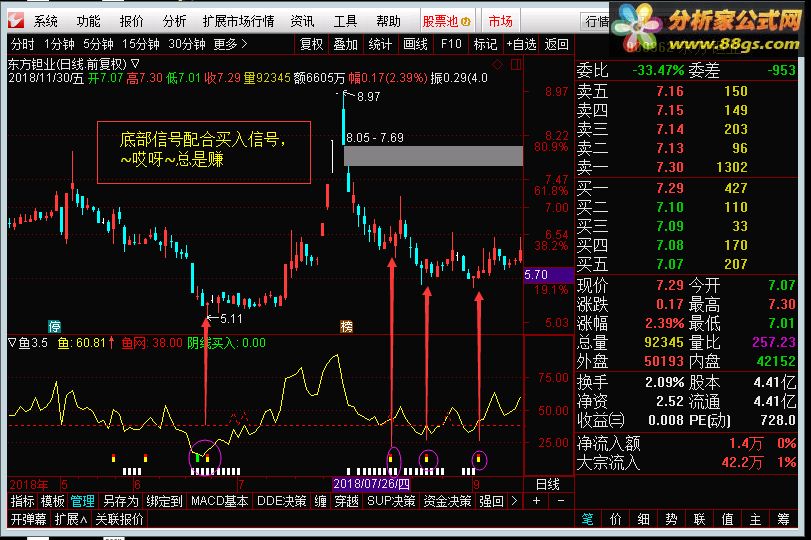Select the 模板 tab
Screen dimensions: 811x540
[x=53, y=501]
